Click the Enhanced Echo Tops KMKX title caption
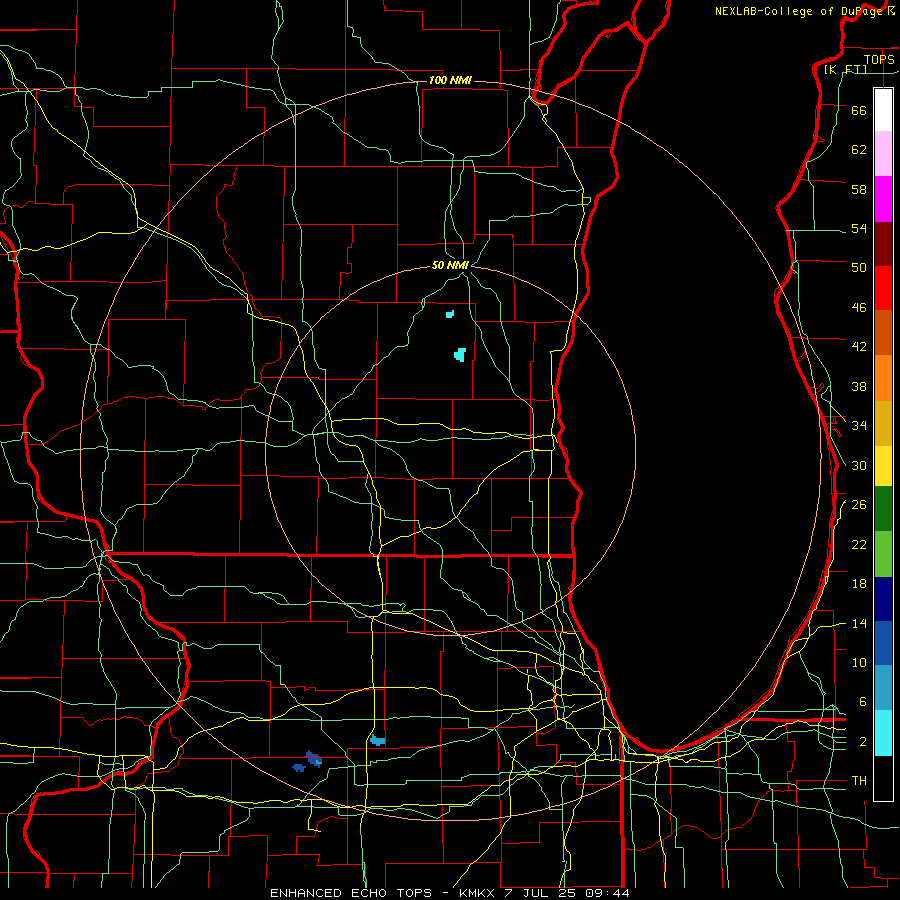 [449, 893]
